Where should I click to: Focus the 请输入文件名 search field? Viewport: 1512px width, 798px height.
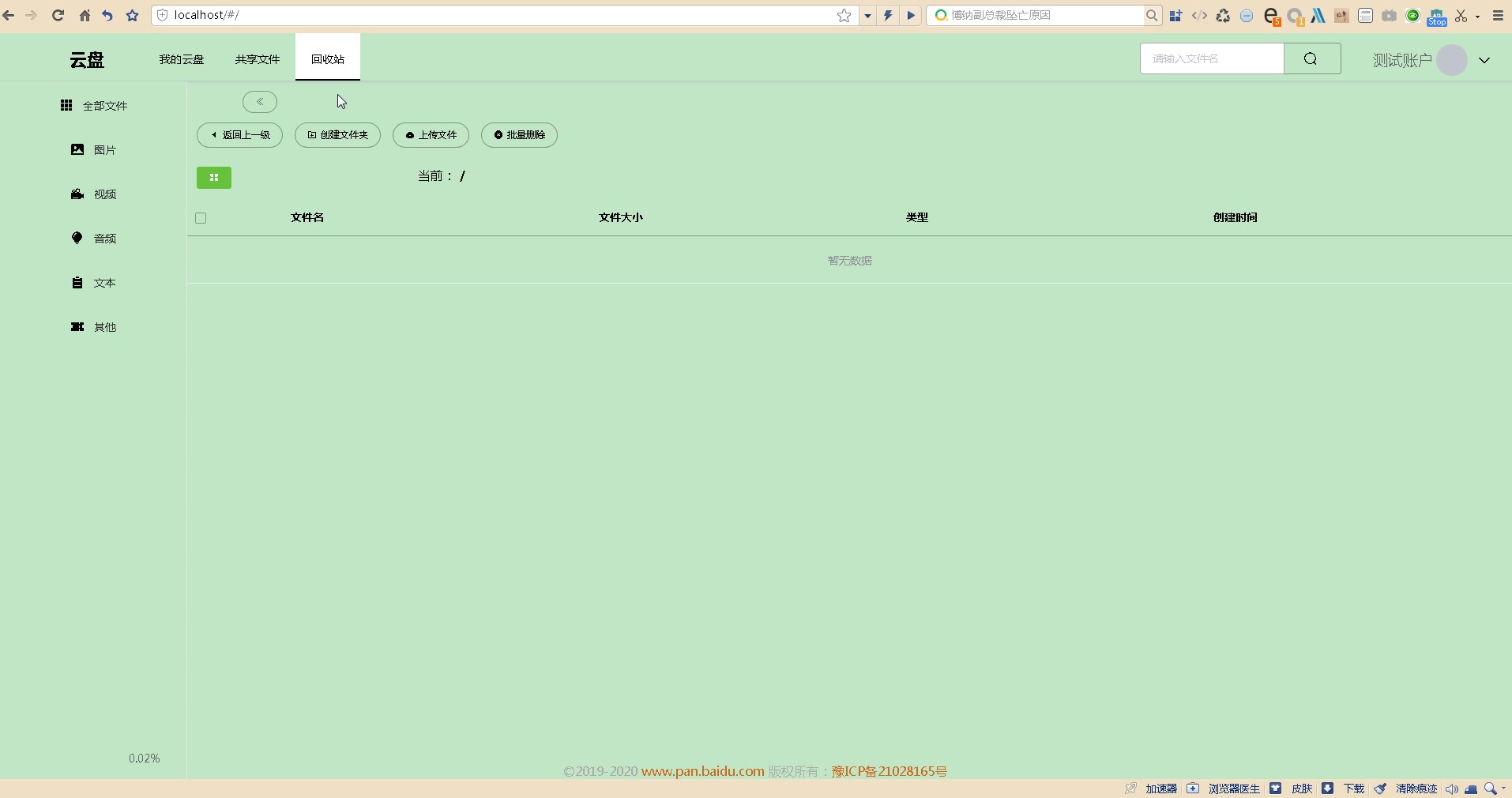pos(1212,58)
